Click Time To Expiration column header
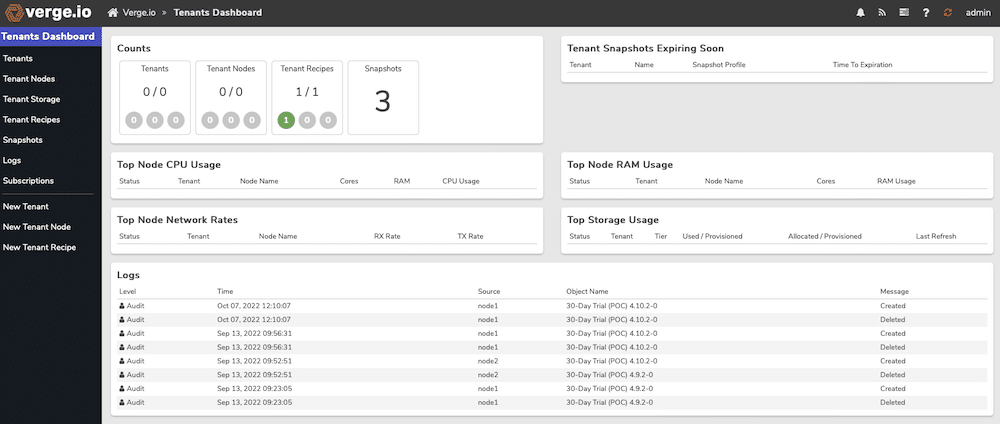The width and height of the screenshot is (1000, 424). pos(862,65)
